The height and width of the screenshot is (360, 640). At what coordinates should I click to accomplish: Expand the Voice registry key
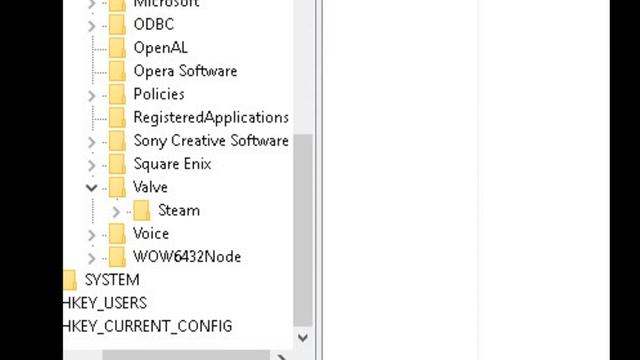[x=91, y=235]
